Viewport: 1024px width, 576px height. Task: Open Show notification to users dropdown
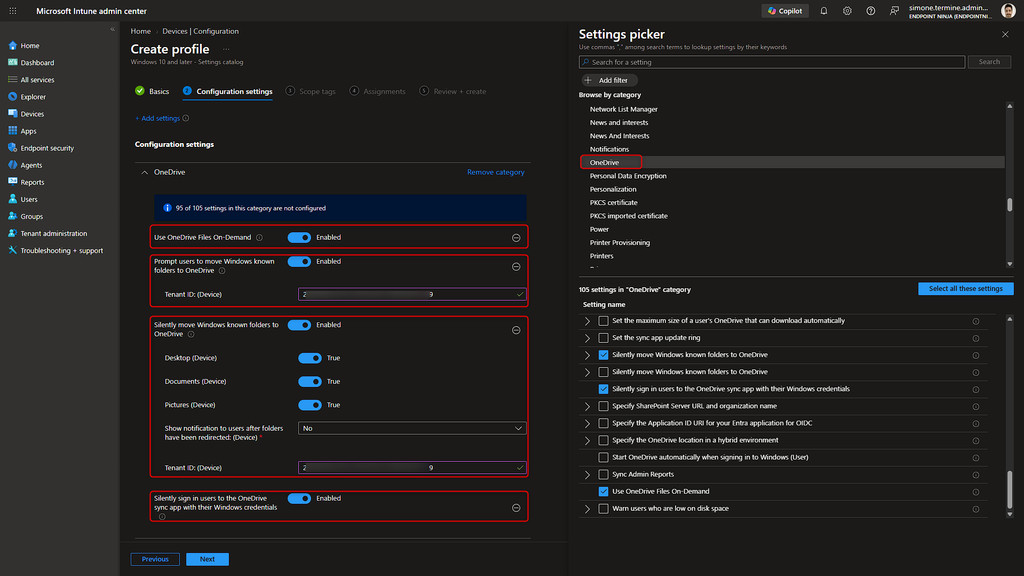412,428
